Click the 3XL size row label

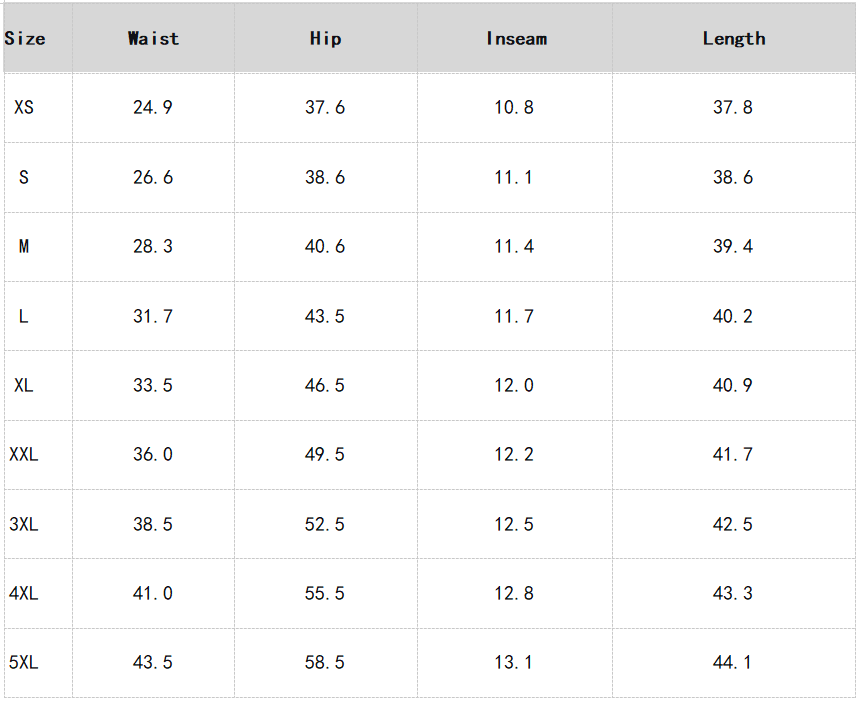(x=24, y=524)
